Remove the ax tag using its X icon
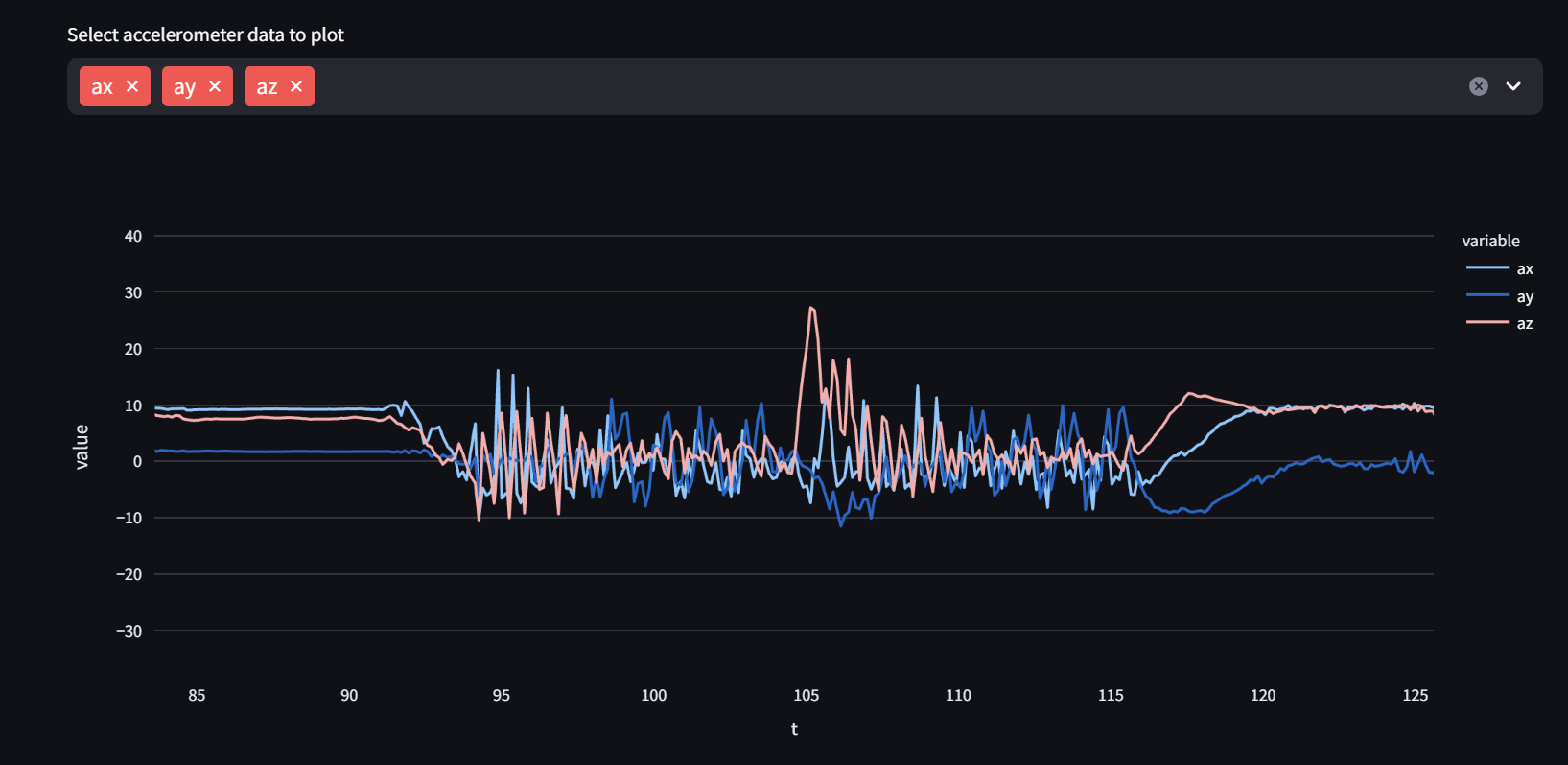 132,86
